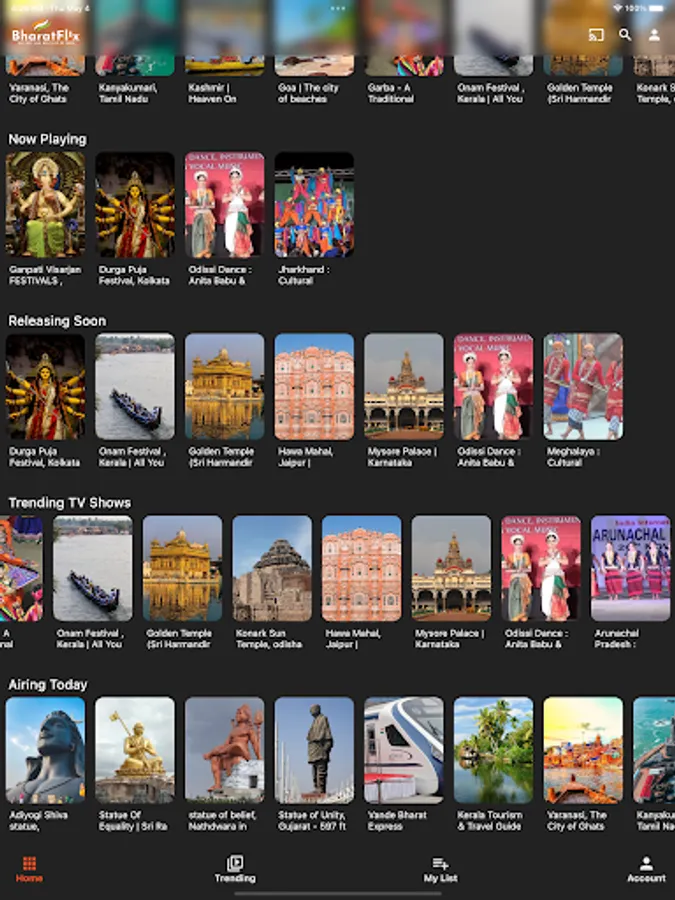This screenshot has width=675, height=900.
Task: Click 'Kanyakumari, Tamil Nadu' top row title
Action: coord(128,93)
